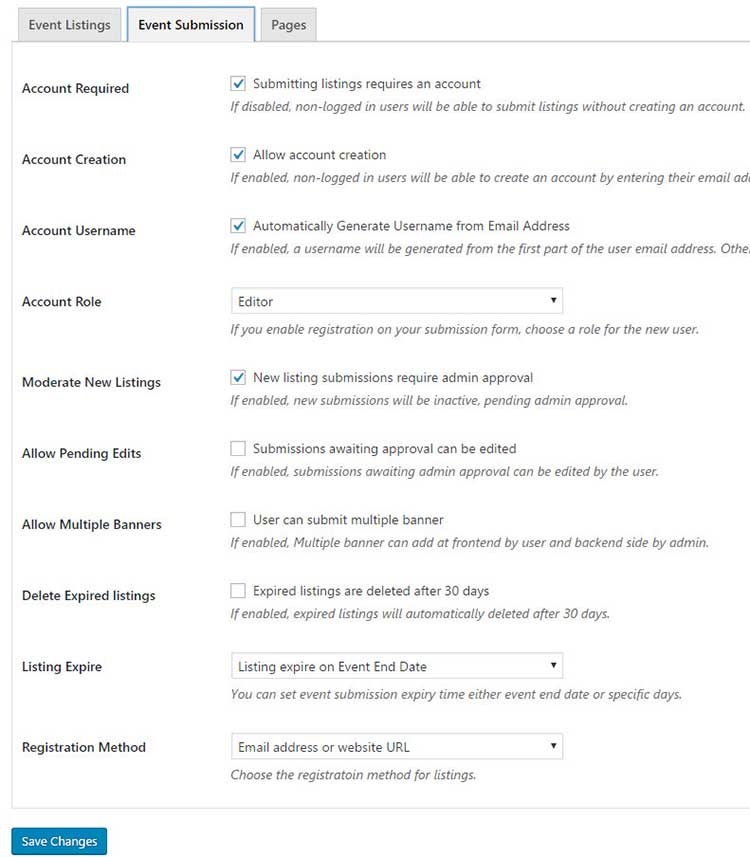Viewport: 750px width, 857px height.
Task: Click the 'Delete Expired listings' setting label
Action: pyautogui.click(x=89, y=596)
